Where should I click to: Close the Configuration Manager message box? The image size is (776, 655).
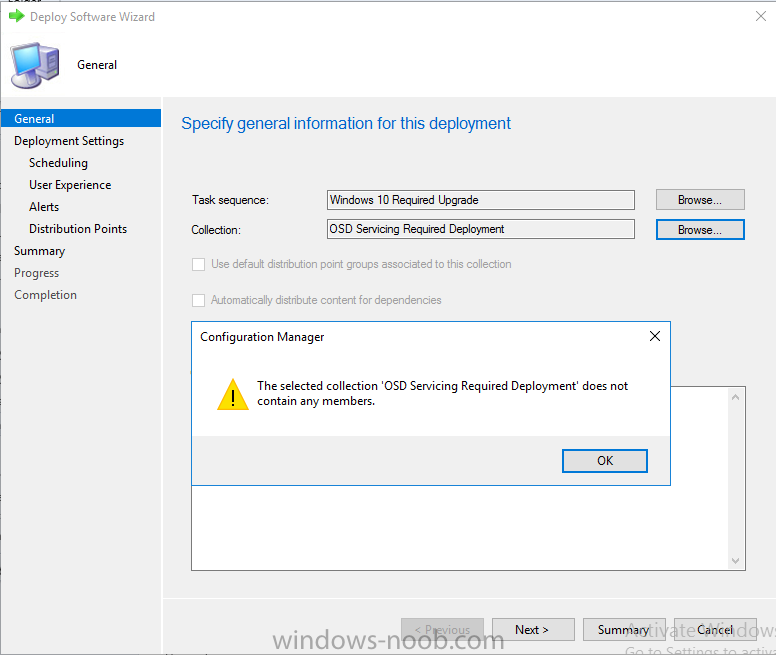coord(655,336)
